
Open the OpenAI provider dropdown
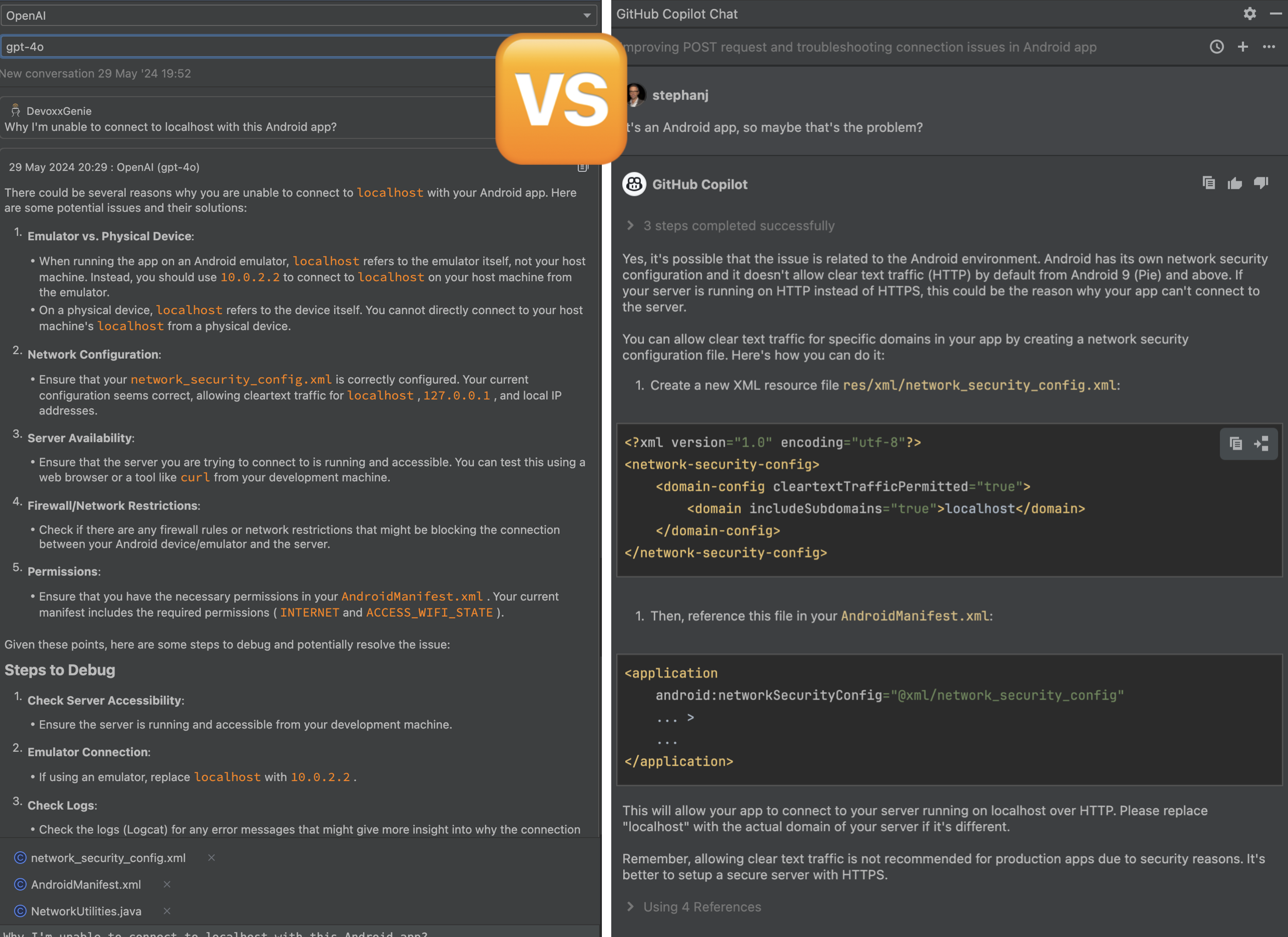[x=299, y=16]
